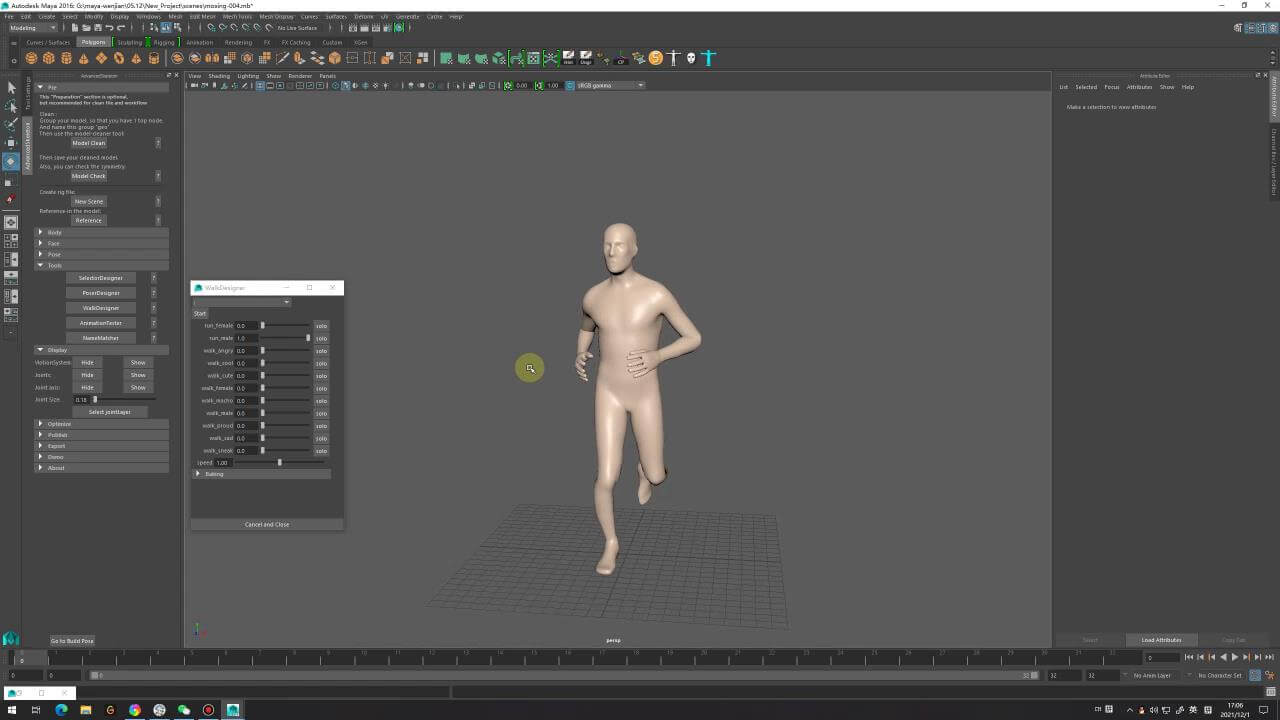The width and height of the screenshot is (1280, 720).
Task: Open the Modeling menu set dropdown
Action: coord(33,28)
